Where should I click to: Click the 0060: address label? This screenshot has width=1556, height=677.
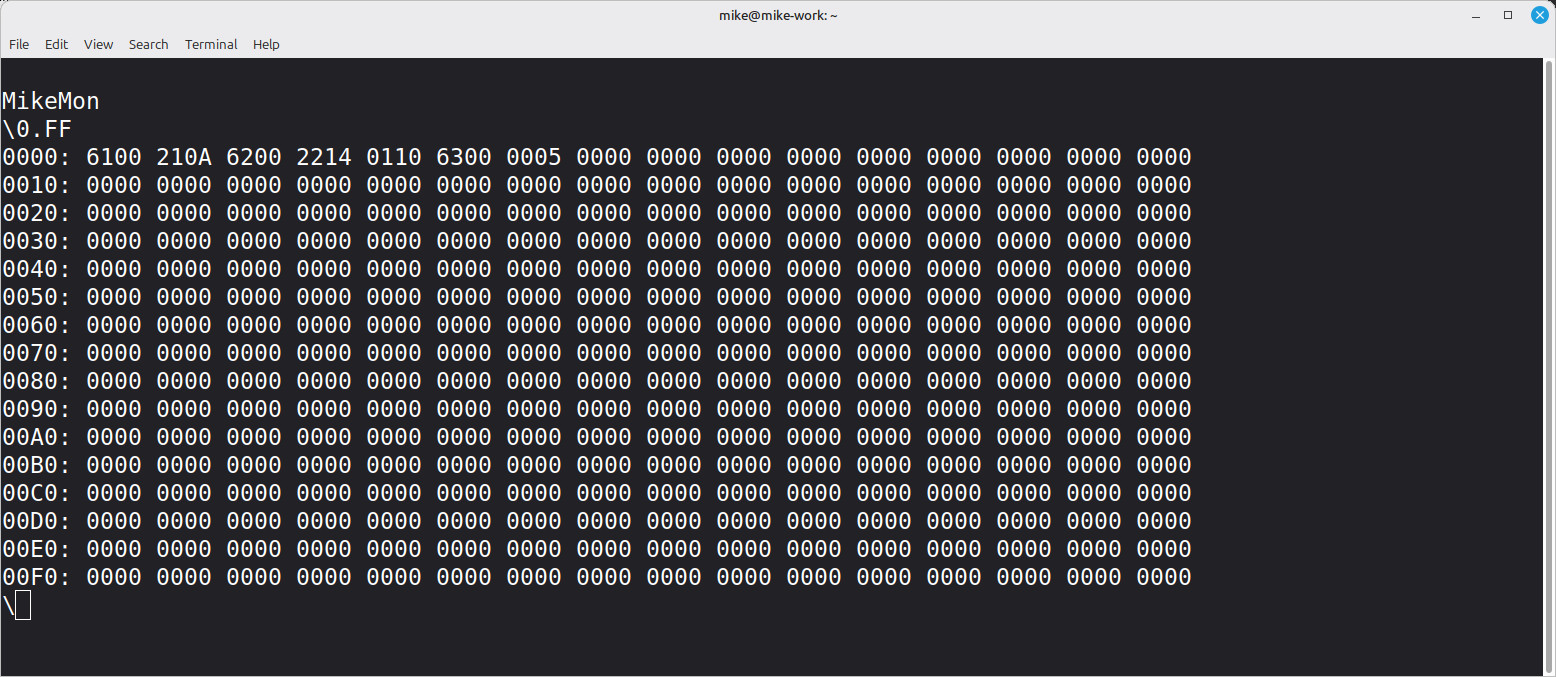[x=37, y=325]
